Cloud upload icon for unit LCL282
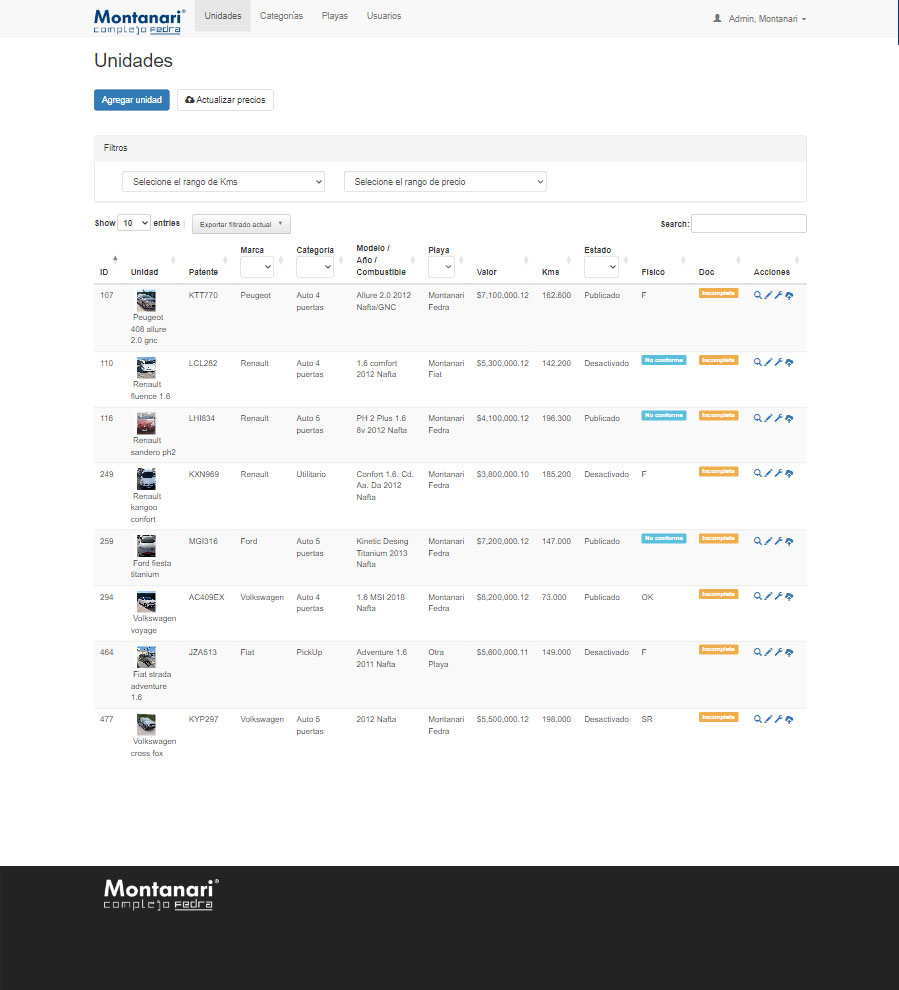Viewport: 899px width, 990px height. coord(789,362)
